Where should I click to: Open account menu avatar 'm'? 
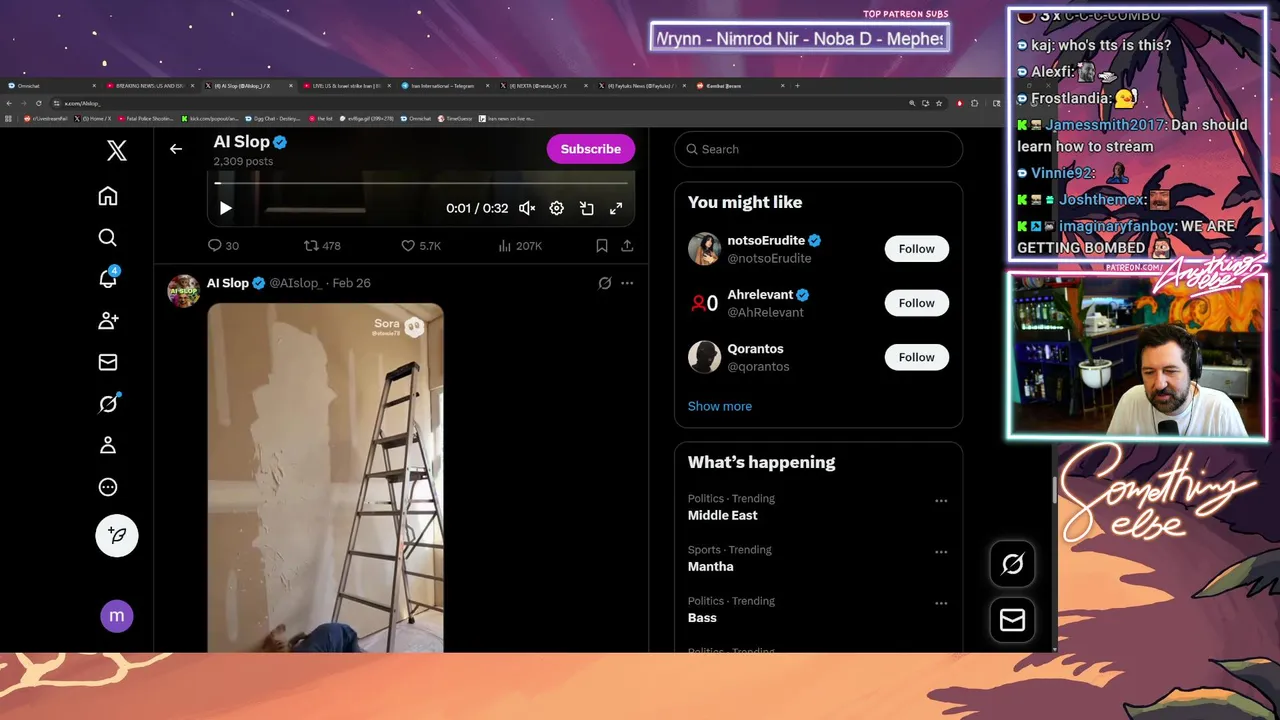point(117,616)
